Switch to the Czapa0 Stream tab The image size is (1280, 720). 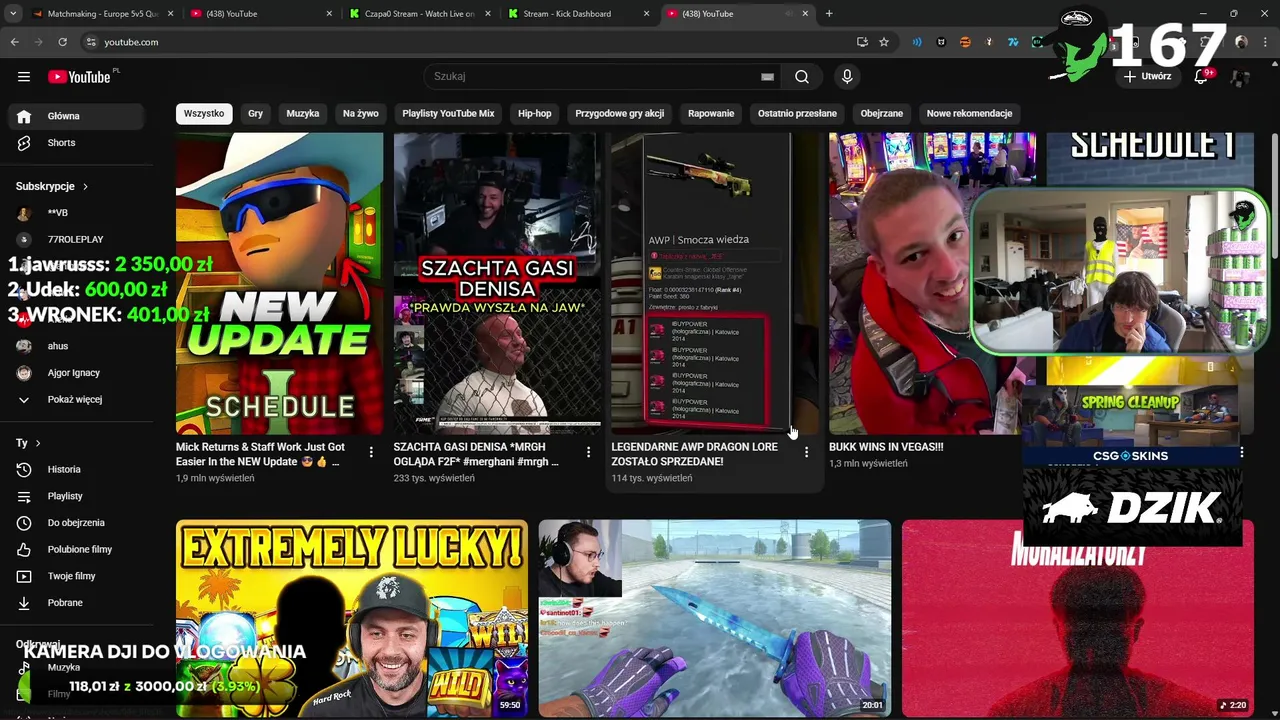tap(420, 14)
